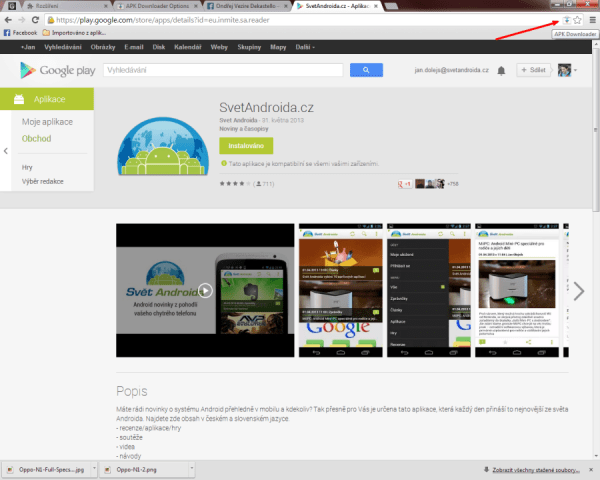This screenshot has height=480, width=600.
Task: Open Vyhledávání in the Google bar
Action: pyautogui.click(x=63, y=47)
